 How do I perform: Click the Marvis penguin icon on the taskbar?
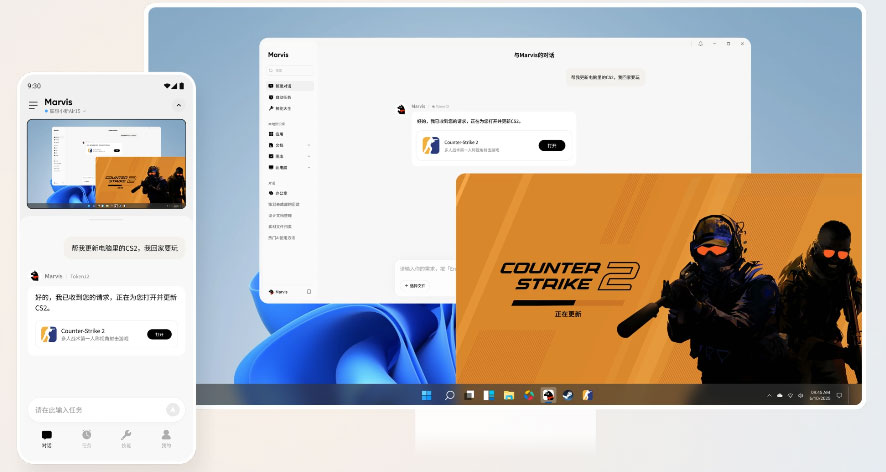pyautogui.click(x=548, y=395)
